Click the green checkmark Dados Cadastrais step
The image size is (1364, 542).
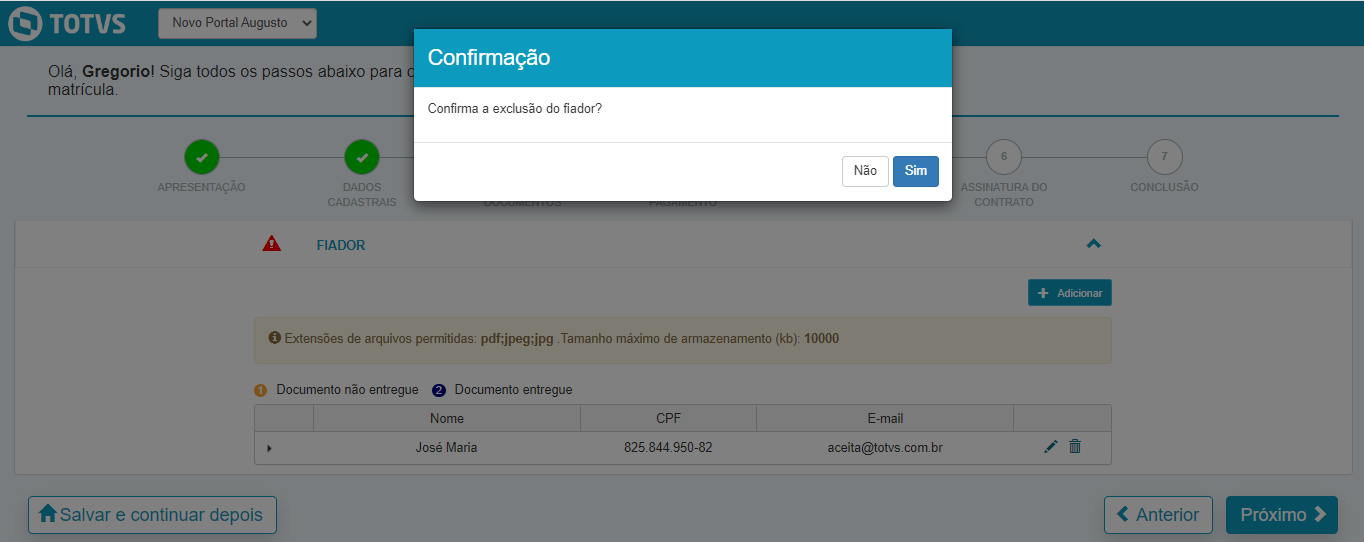pyautogui.click(x=362, y=157)
